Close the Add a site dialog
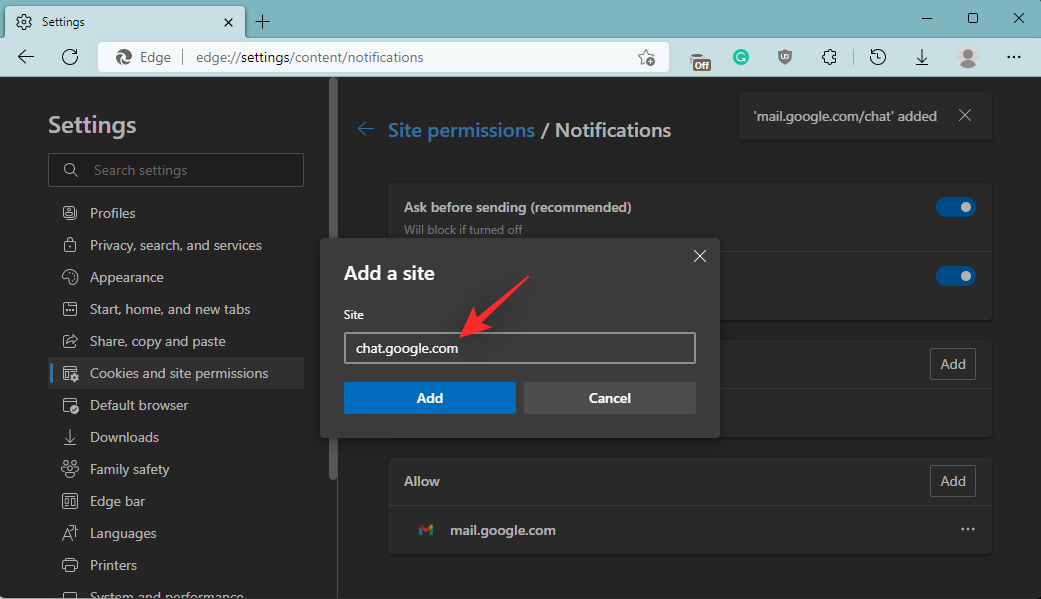This screenshot has height=599, width=1041. point(700,257)
